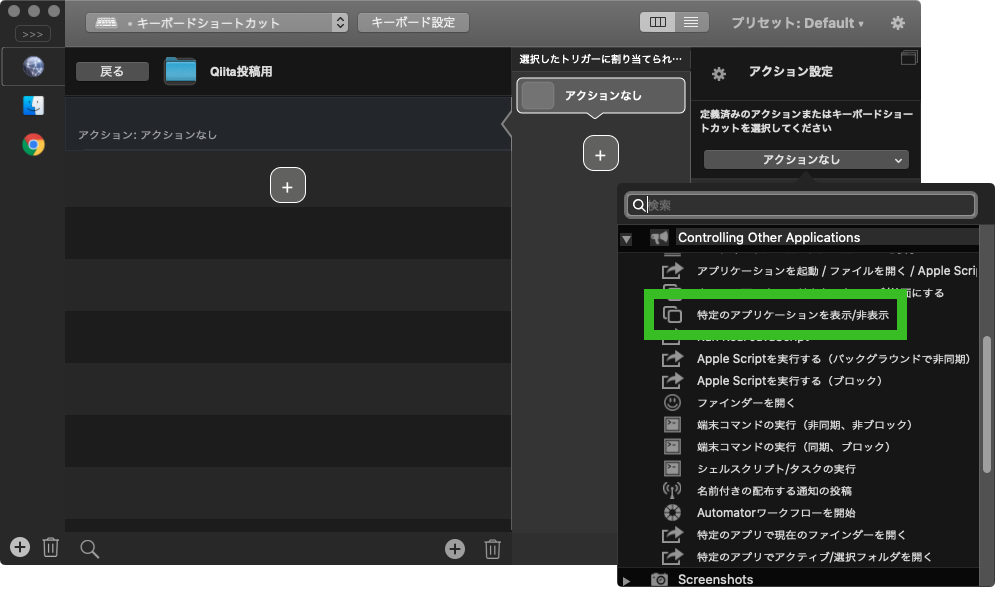Viewport: 1008px width, 600px height.
Task: Click the Automator workflow icon
Action: pos(672,512)
